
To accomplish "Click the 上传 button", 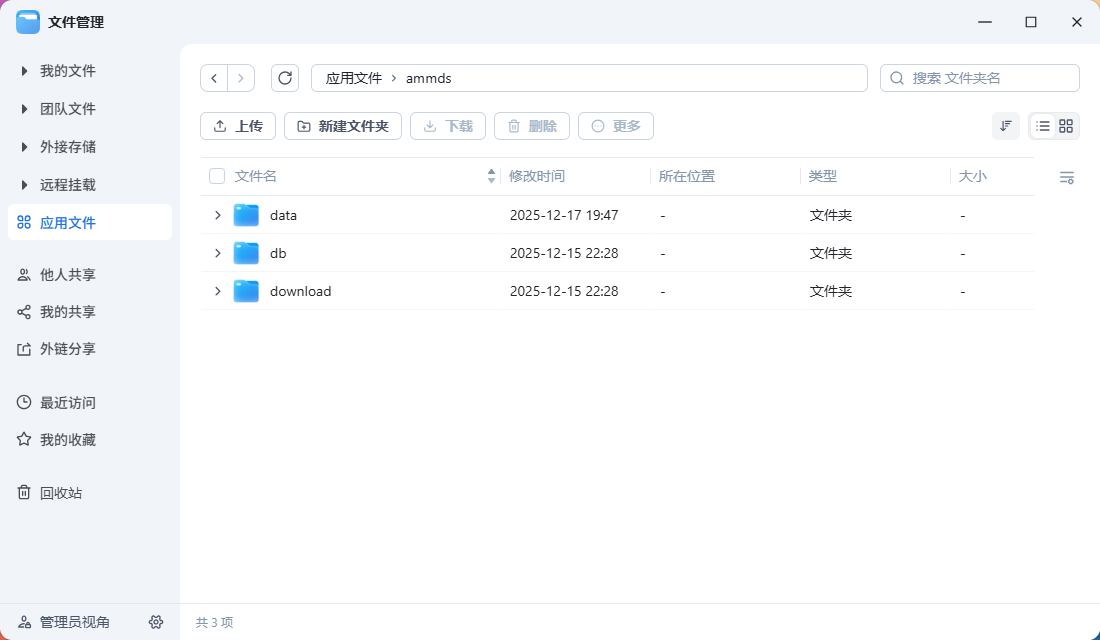I will (237, 125).
